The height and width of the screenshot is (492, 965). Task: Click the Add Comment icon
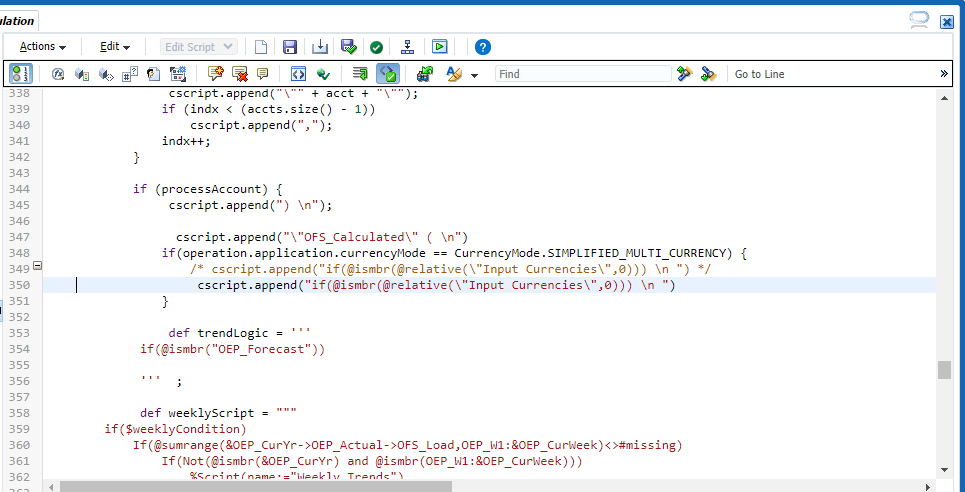point(215,74)
